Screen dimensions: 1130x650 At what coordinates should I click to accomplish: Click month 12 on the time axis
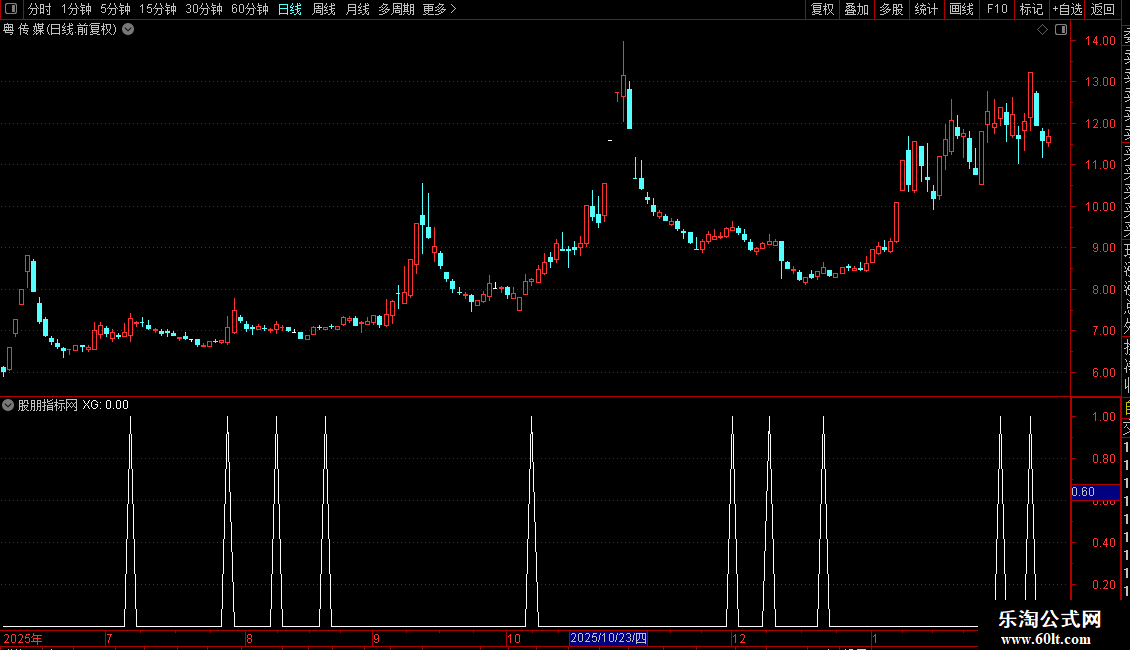pyautogui.click(x=739, y=638)
